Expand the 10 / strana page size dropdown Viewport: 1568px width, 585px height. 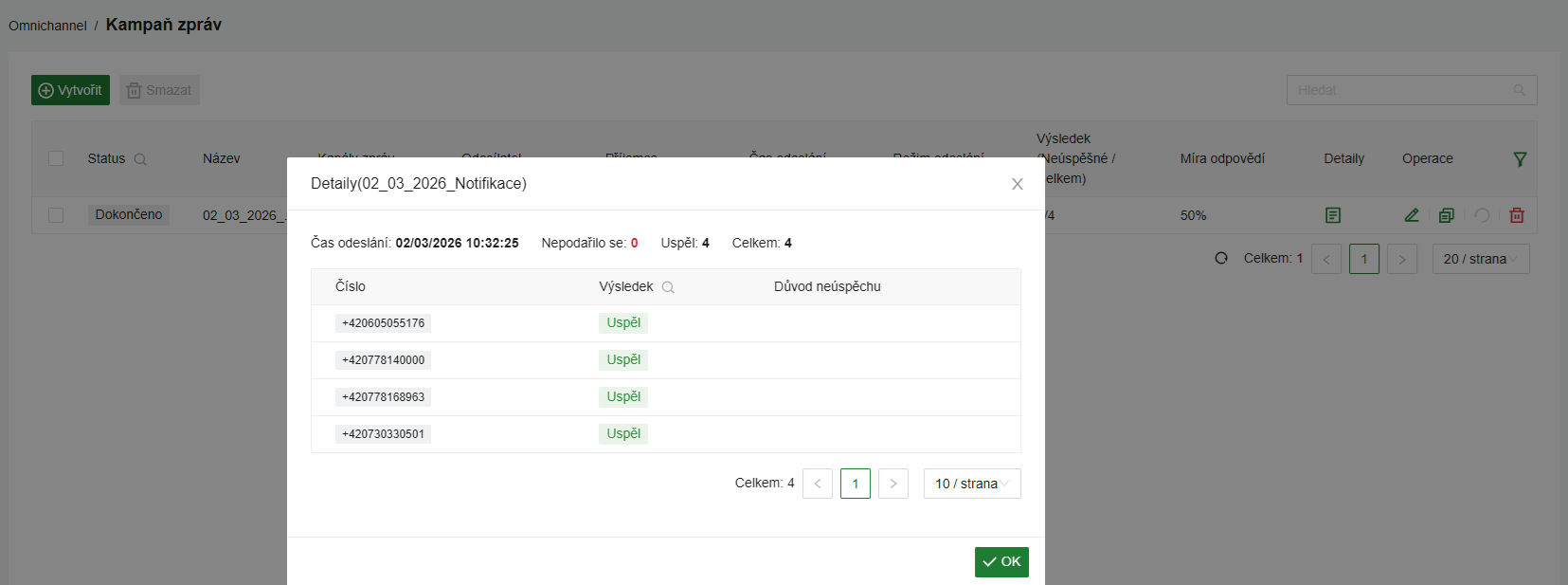tap(971, 484)
